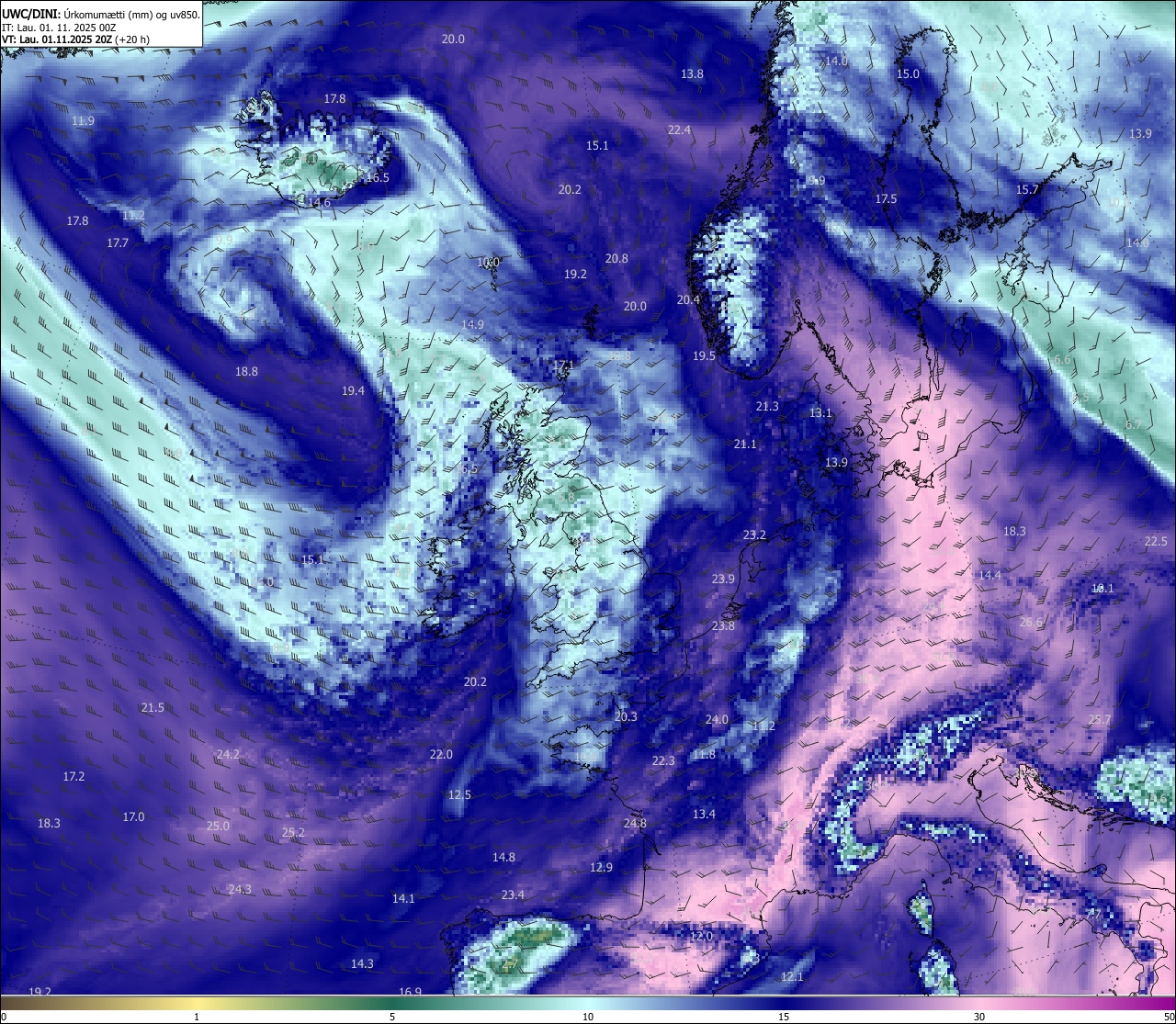Click the legend tick labeled 50

pos(1169,1017)
